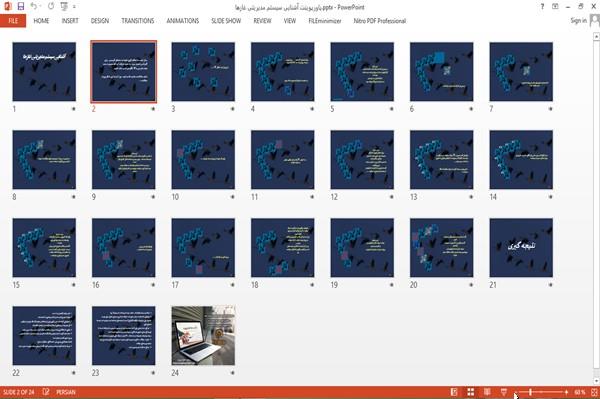600x399 pixels.
Task: Open the Nitro PDF Professional tab
Action: [380, 21]
